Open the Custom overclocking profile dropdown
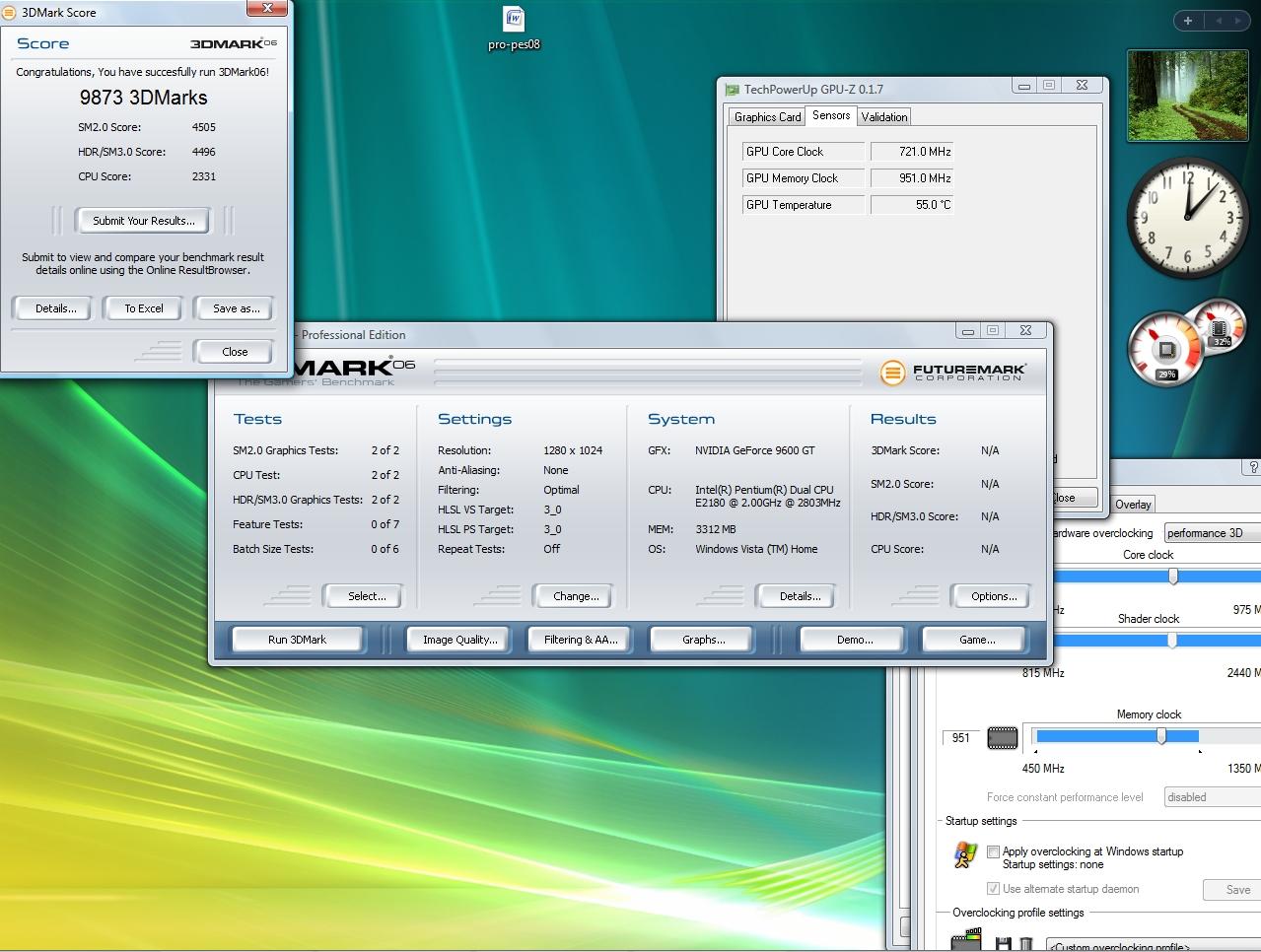Viewport: 1261px width, 952px height. [x=1154, y=945]
